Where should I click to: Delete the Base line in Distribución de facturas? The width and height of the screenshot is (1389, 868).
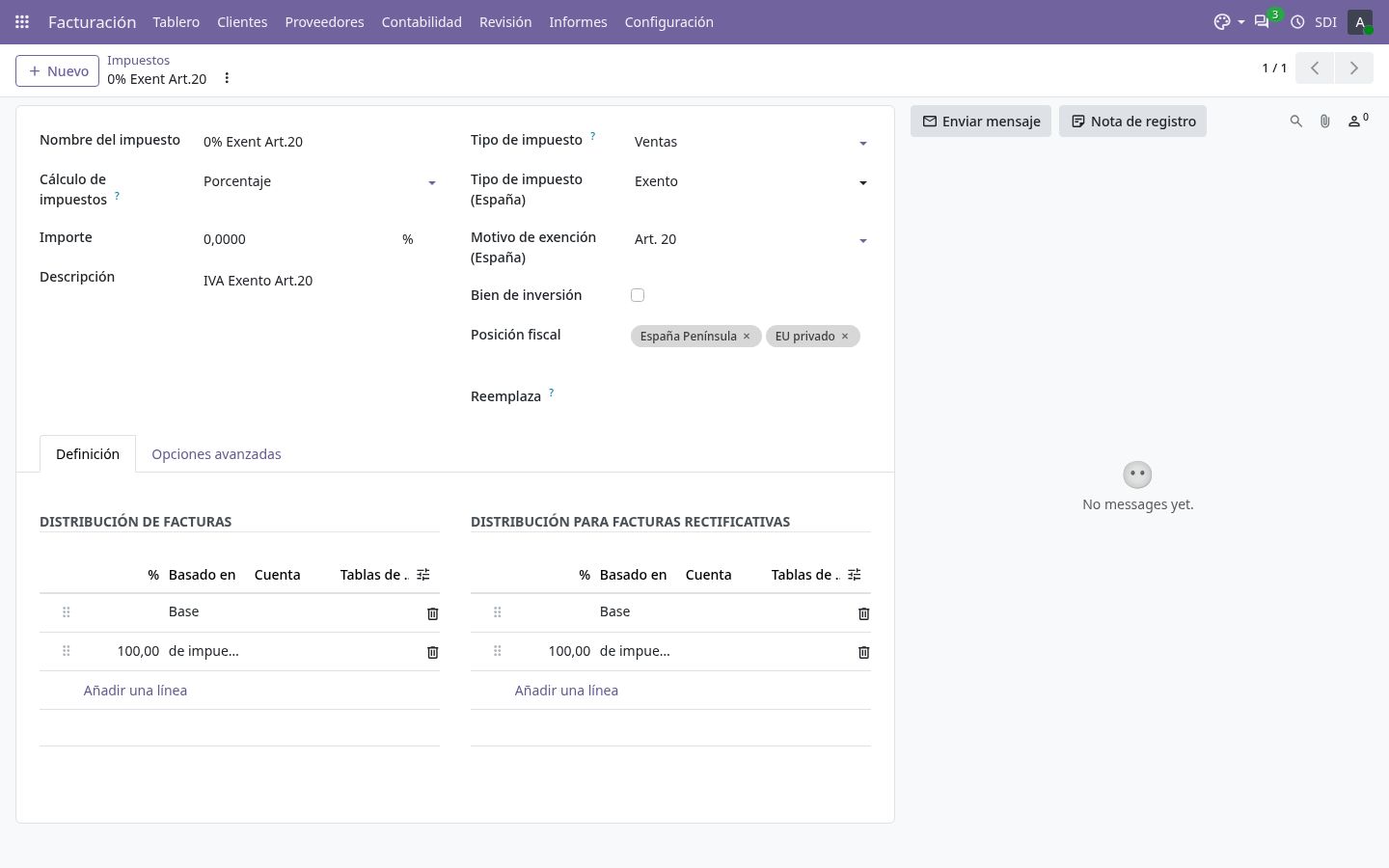(x=432, y=613)
